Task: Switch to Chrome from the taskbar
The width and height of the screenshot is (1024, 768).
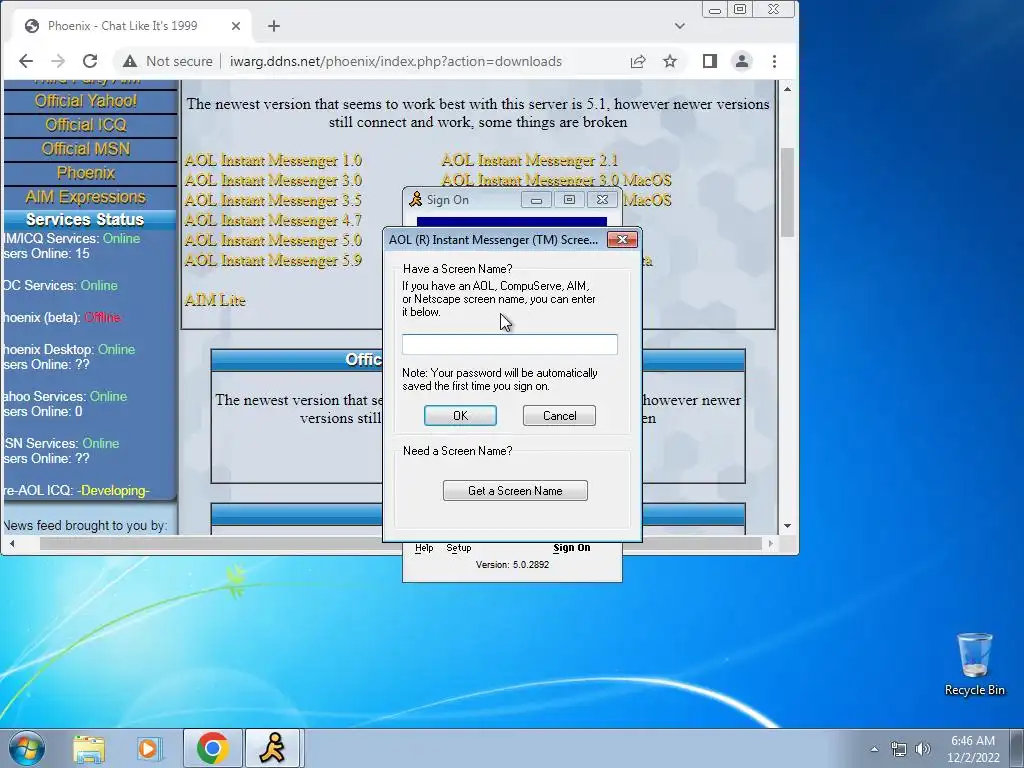Action: click(212, 748)
